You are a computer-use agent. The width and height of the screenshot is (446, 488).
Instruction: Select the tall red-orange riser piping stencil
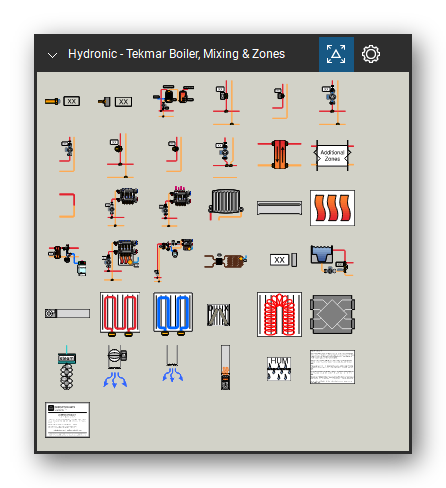pos(173,260)
